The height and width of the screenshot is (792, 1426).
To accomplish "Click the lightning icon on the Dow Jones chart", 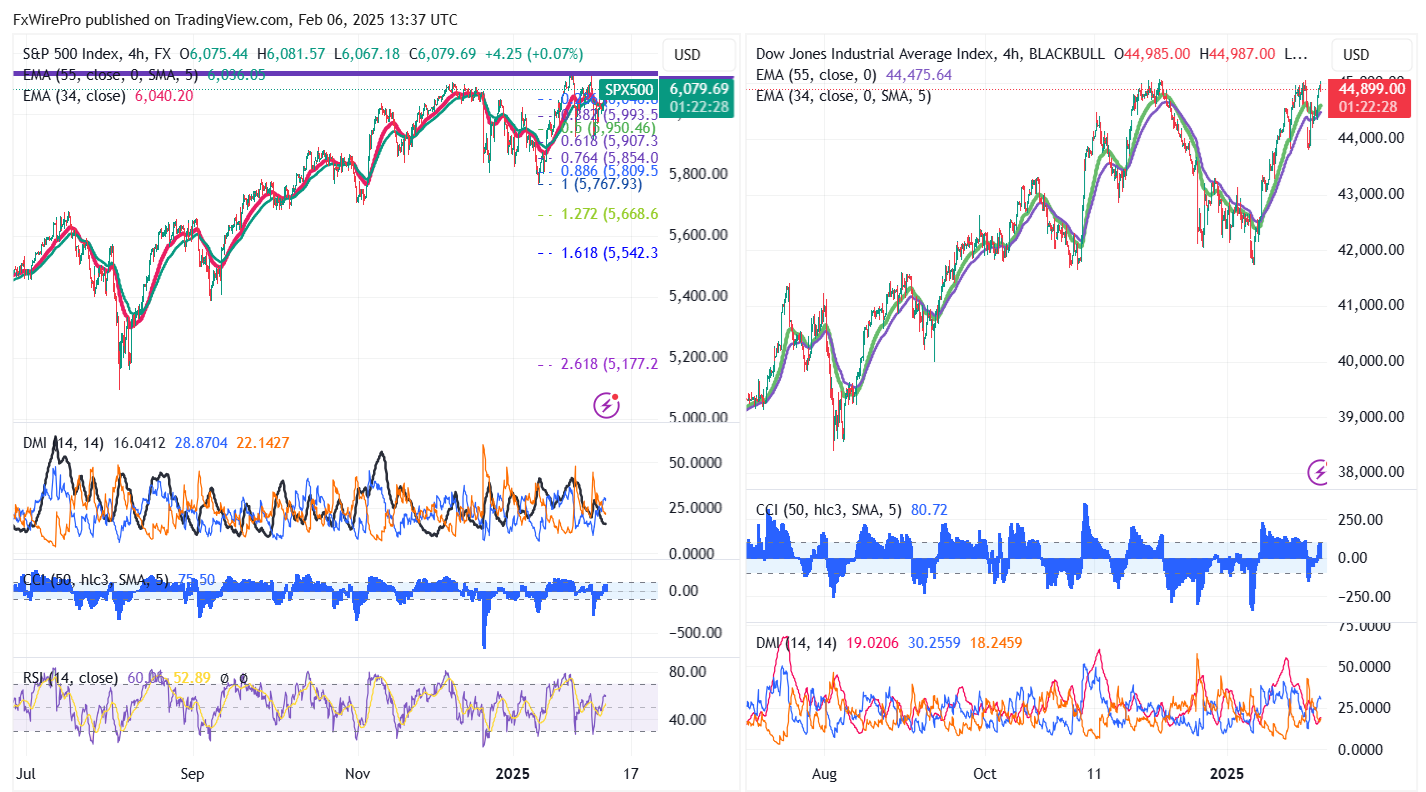I will (x=1320, y=472).
